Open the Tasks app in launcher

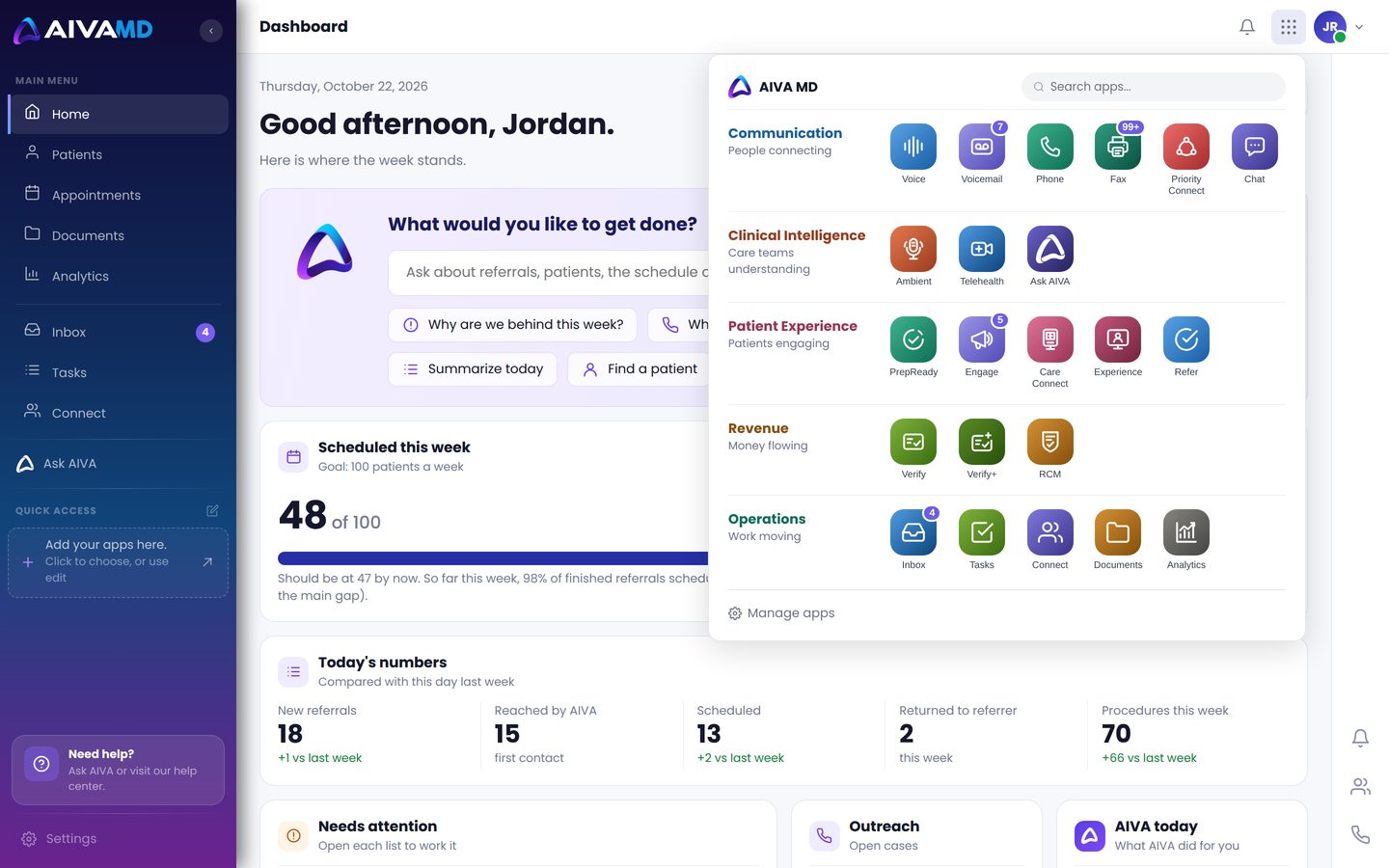[981, 532]
